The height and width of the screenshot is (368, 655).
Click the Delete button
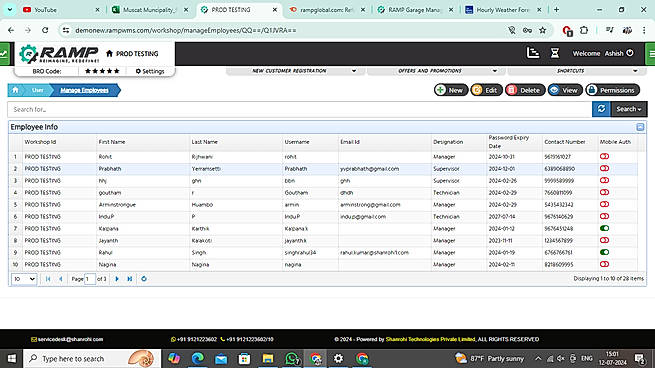(525, 90)
